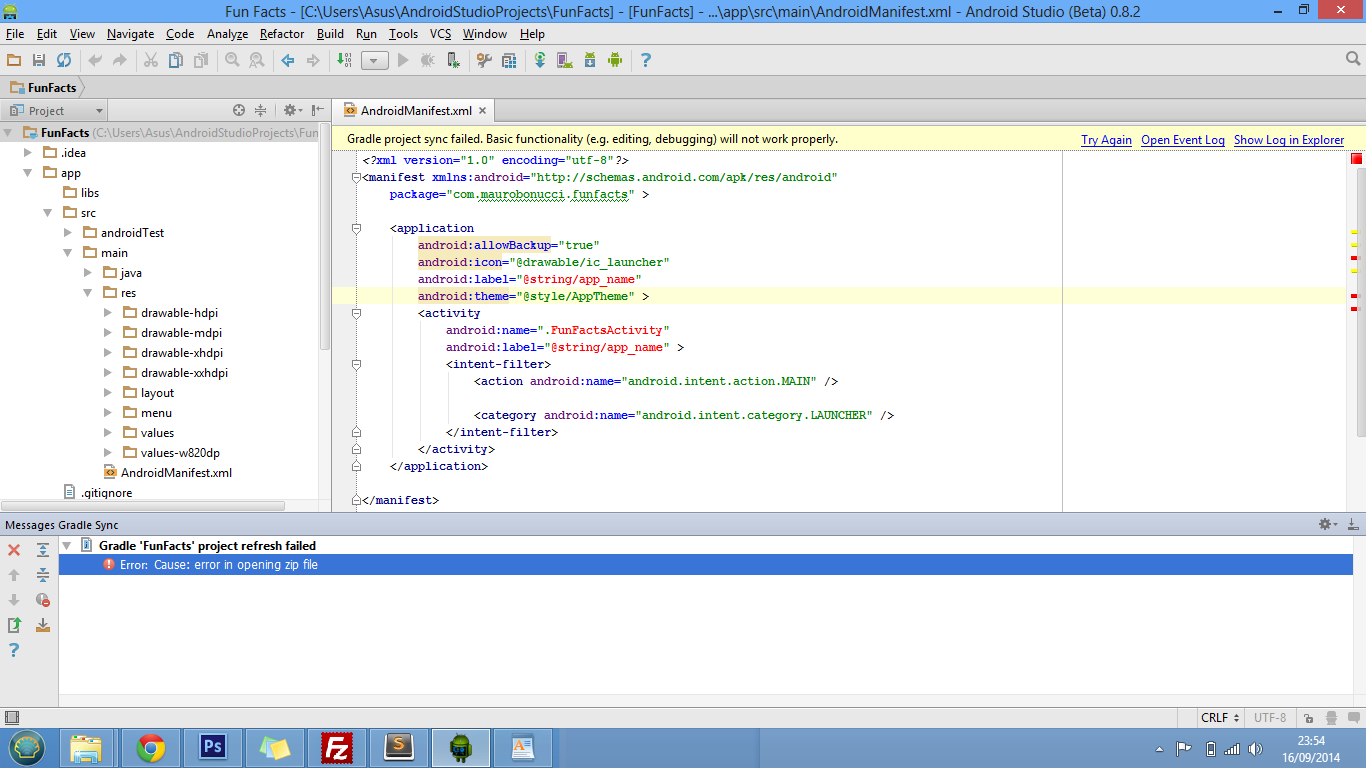Toggle the Hector inspector icon in status bar
This screenshot has width=1366, height=768.
pos(1331,718)
